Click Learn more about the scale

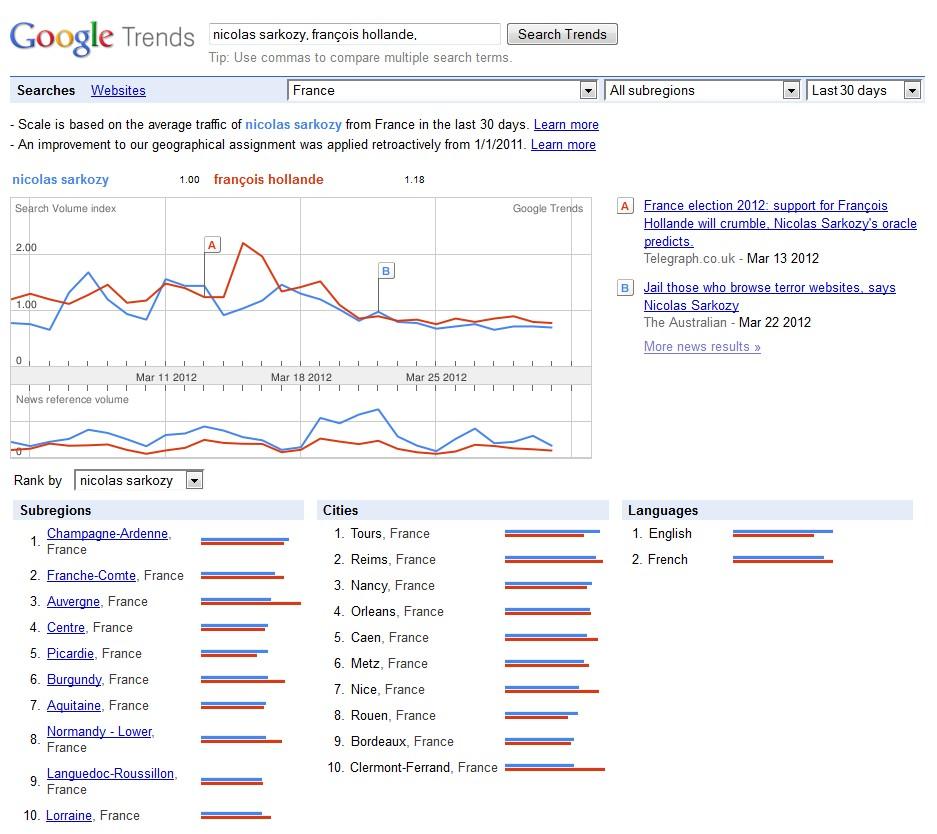(x=566, y=124)
